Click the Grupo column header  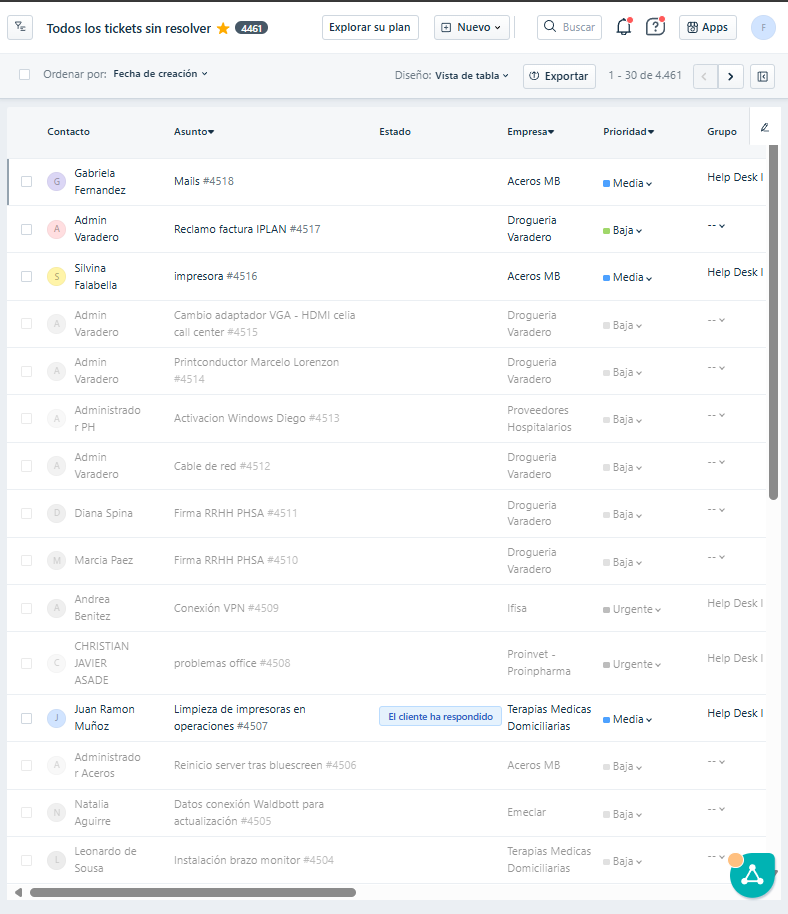click(x=722, y=132)
